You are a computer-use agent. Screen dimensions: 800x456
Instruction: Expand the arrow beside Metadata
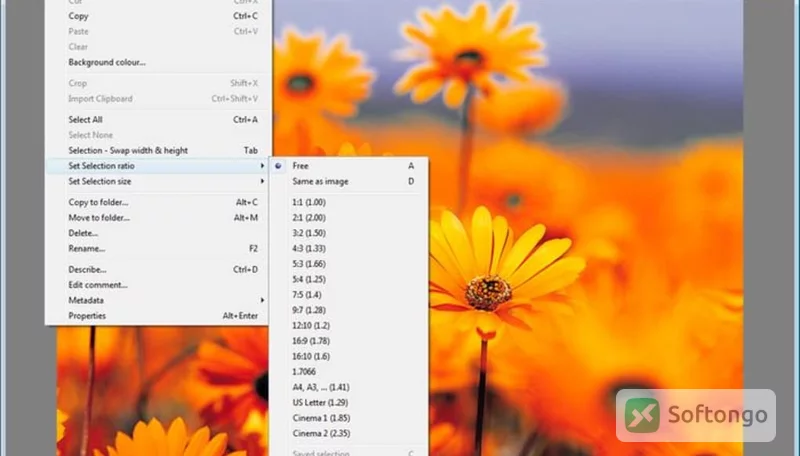click(262, 300)
